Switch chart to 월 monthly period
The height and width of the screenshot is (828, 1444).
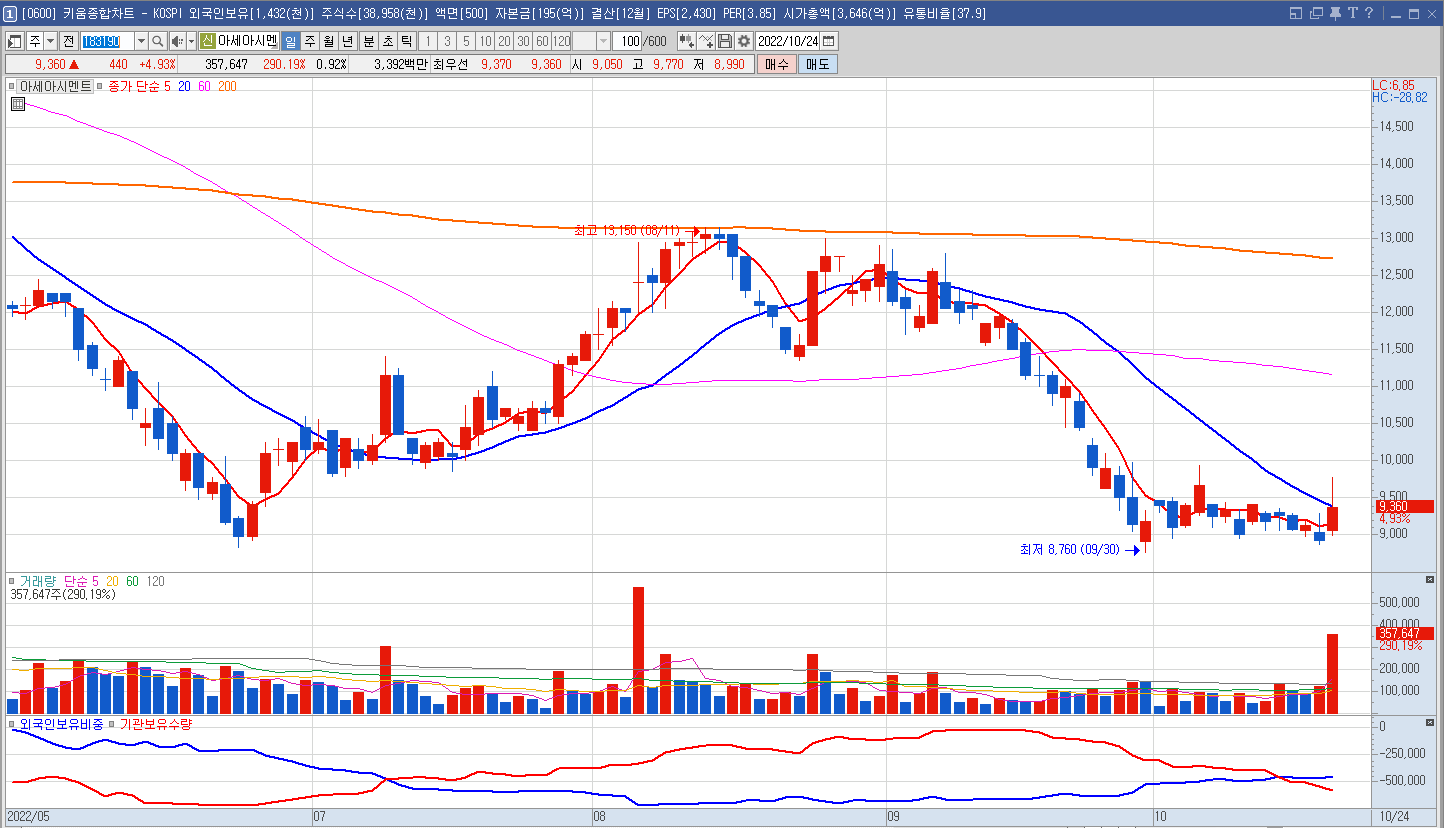tap(328, 41)
